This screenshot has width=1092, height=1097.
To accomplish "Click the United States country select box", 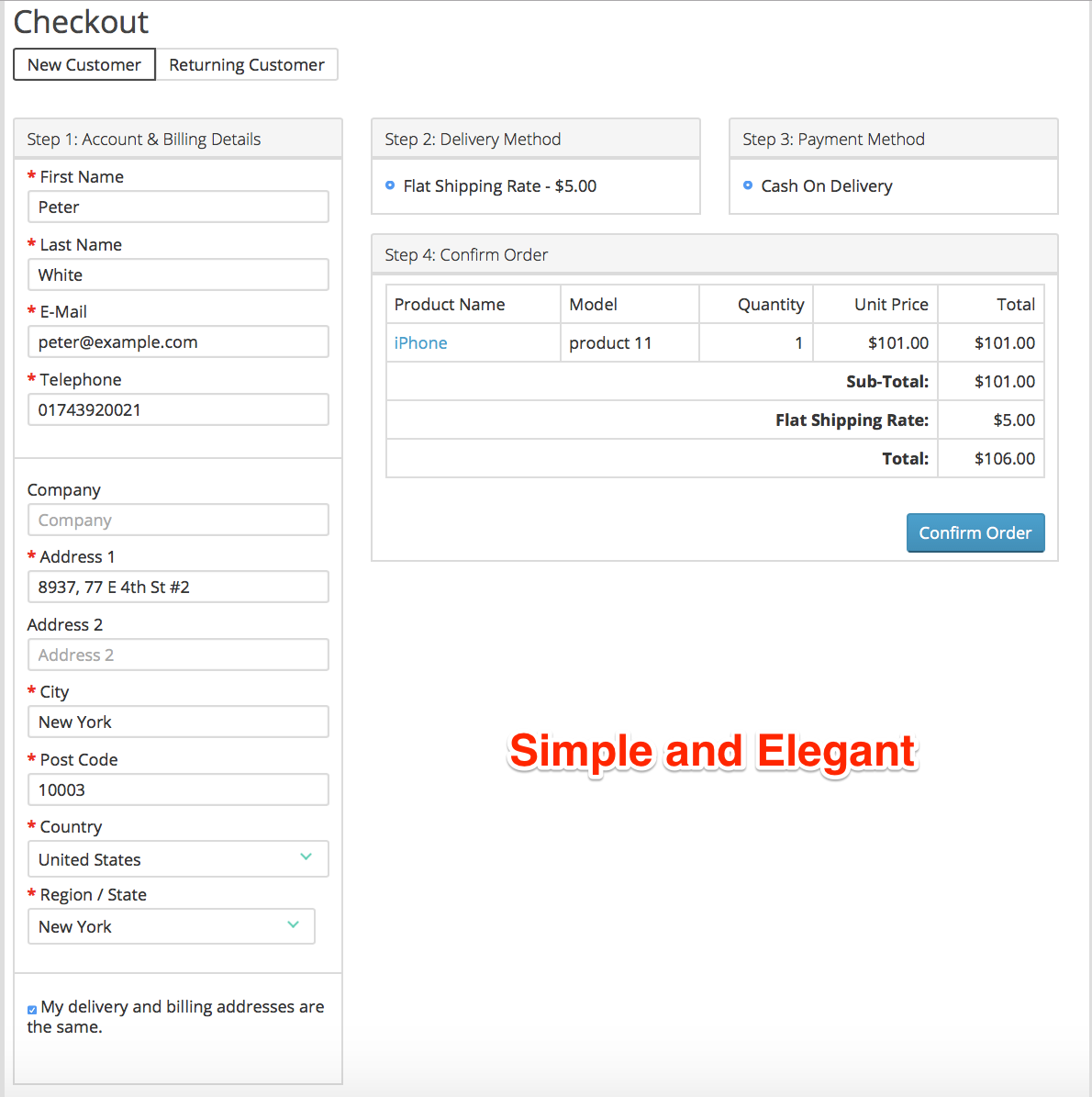I will [x=178, y=859].
